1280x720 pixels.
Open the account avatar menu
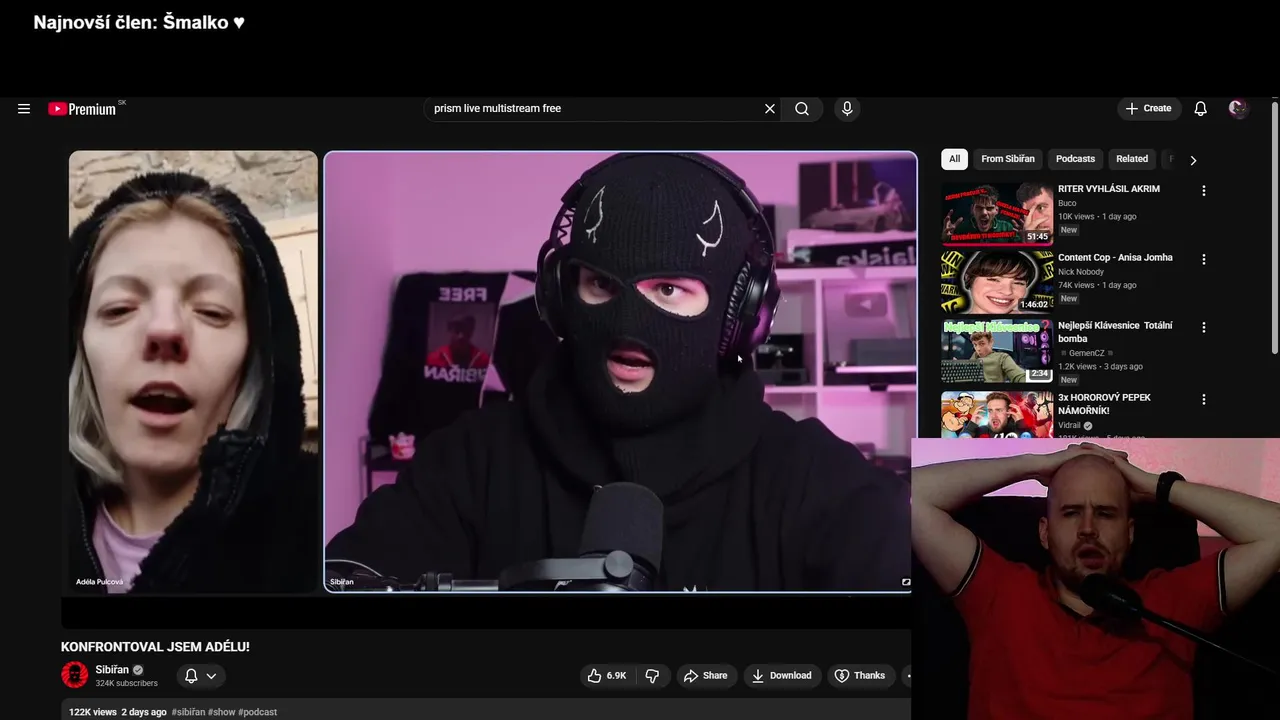pyautogui.click(x=1238, y=109)
